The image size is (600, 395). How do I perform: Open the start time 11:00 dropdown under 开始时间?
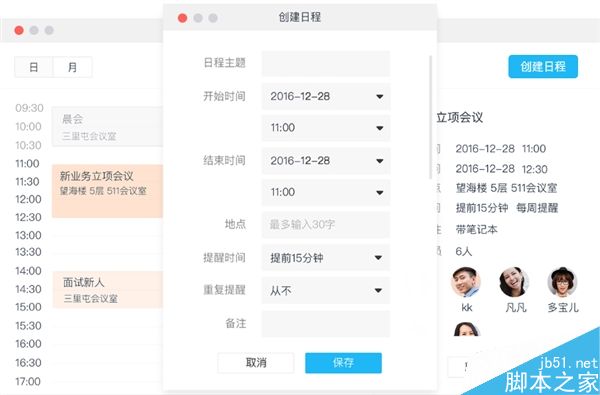pos(326,128)
